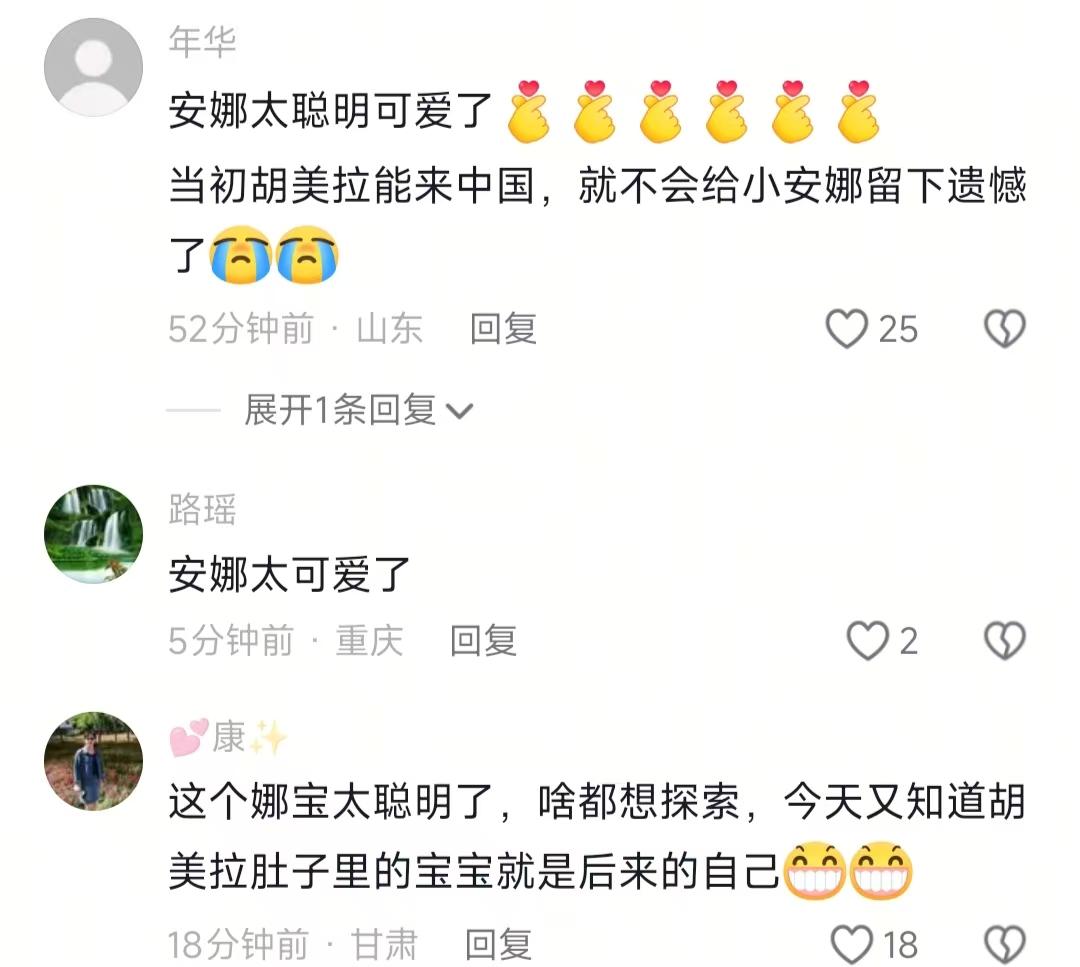
Task: Like the comment by 年华
Action: 847,329
